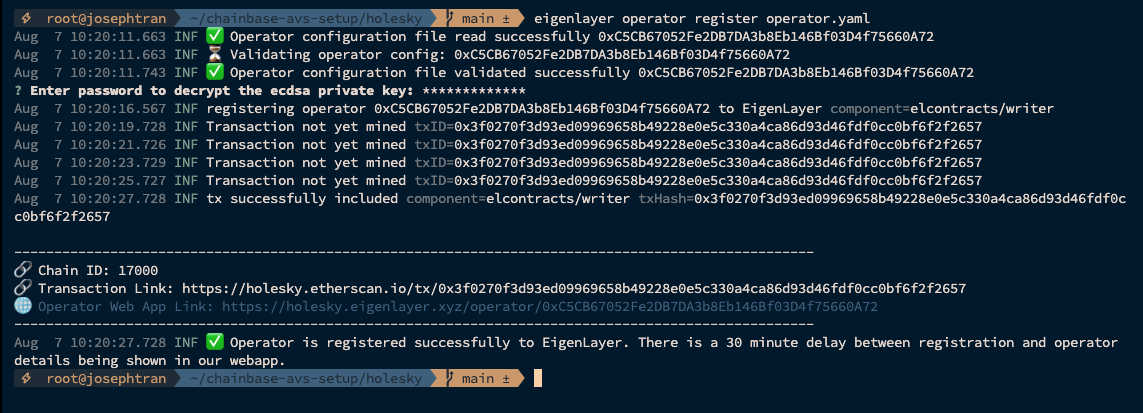Viewport: 1143px width, 413px height.
Task: Click the hourglass icon beside 'Validating operator config'
Action: coord(215,54)
